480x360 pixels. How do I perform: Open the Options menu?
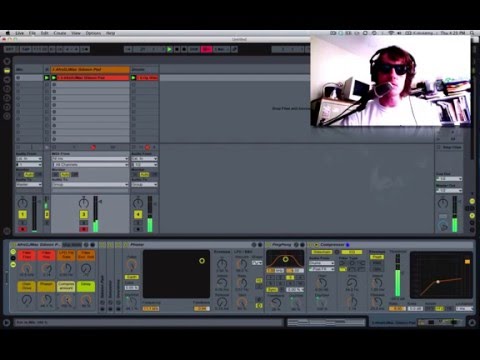(x=93, y=33)
